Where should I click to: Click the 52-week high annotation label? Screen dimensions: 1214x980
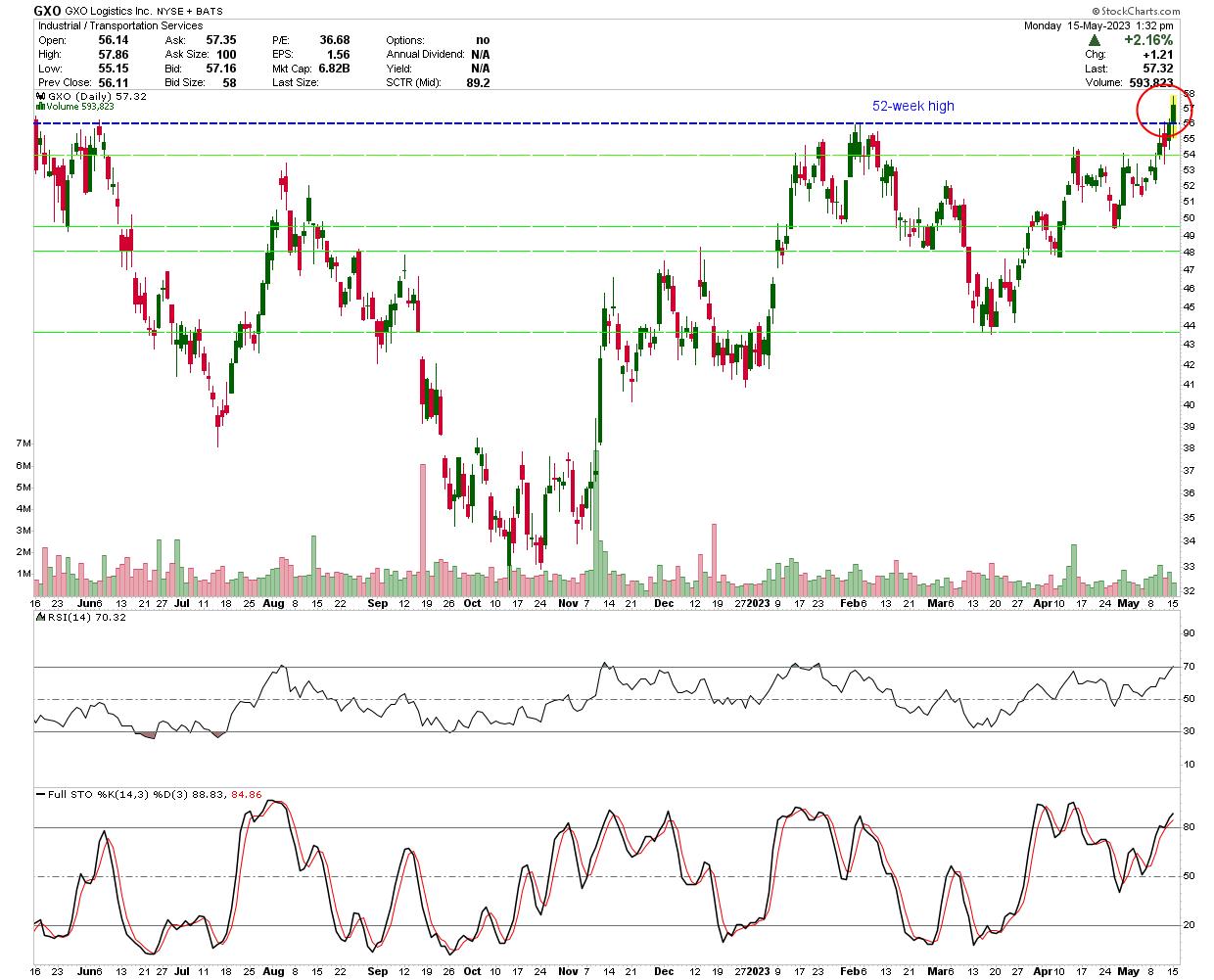click(912, 106)
